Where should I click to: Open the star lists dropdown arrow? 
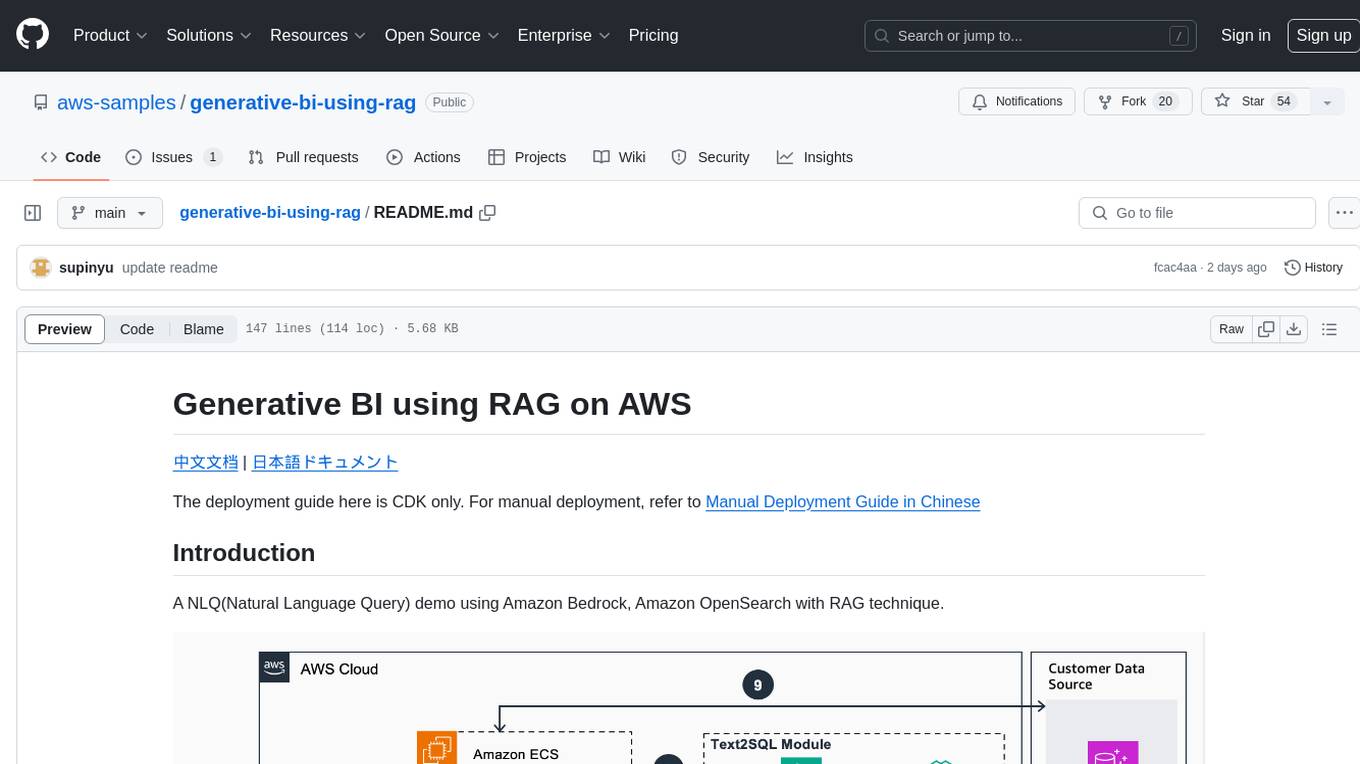point(1327,102)
